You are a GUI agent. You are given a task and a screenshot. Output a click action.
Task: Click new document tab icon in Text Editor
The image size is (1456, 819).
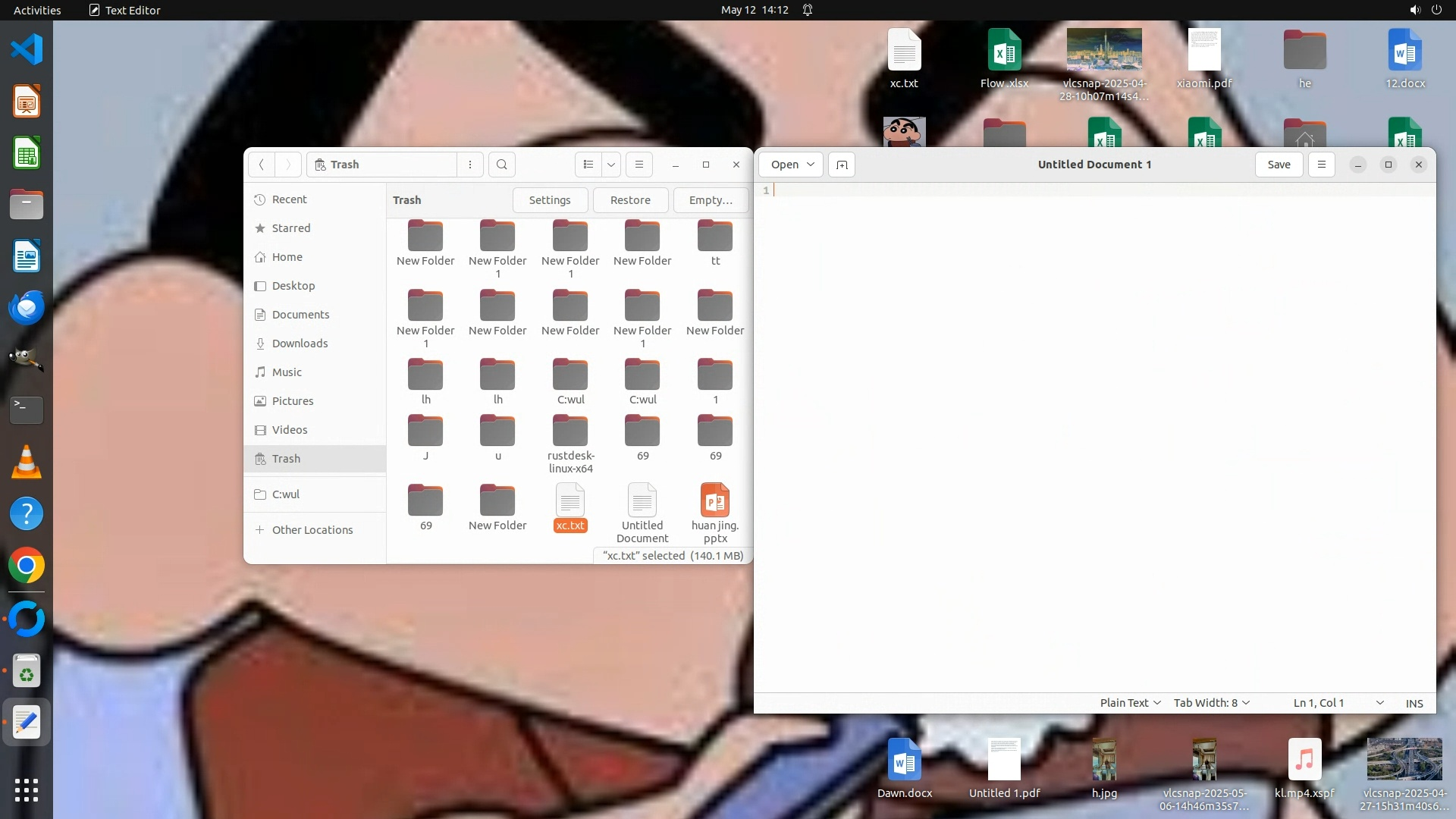(x=842, y=165)
